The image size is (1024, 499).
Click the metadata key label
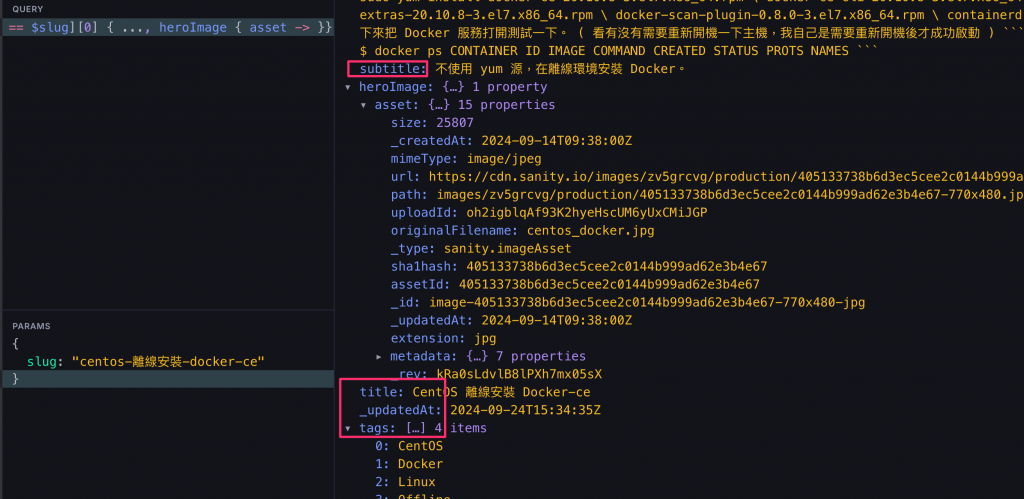coord(425,356)
